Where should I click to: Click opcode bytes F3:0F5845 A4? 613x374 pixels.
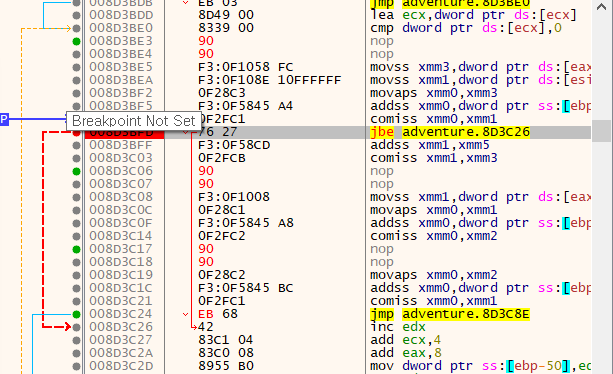[x=246, y=106]
